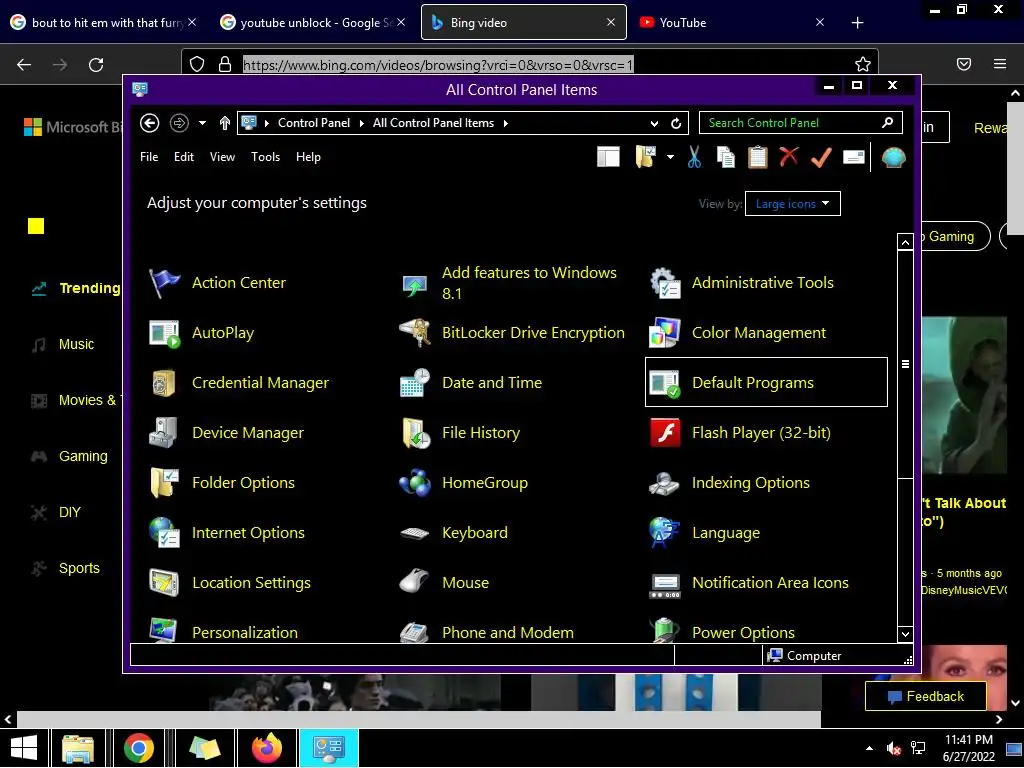Viewport: 1024px width, 768px height.
Task: Open the Internet Options globe icon
Action: click(164, 533)
